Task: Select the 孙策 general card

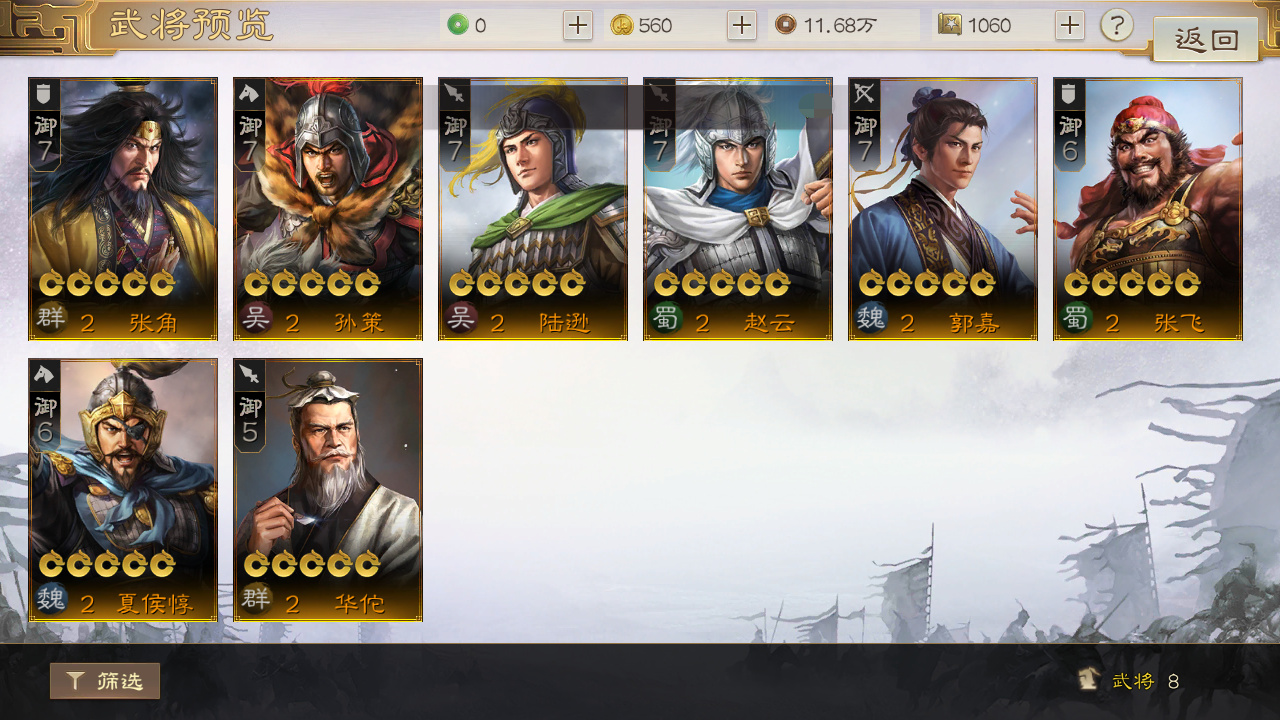Action: (x=328, y=209)
